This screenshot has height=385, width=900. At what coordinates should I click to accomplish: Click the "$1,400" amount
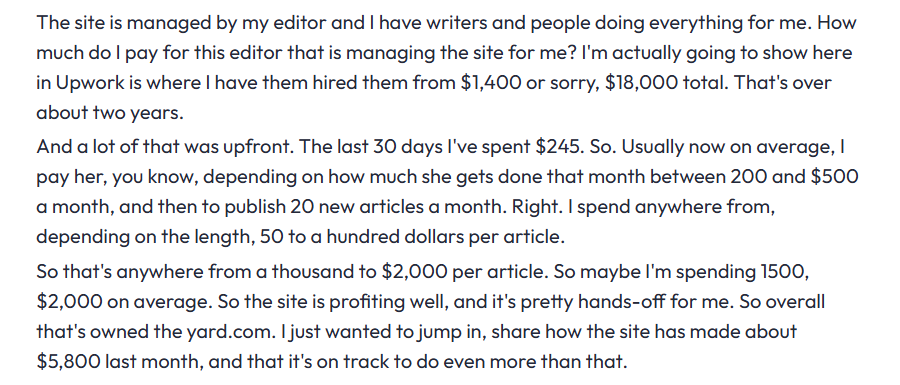coord(491,83)
